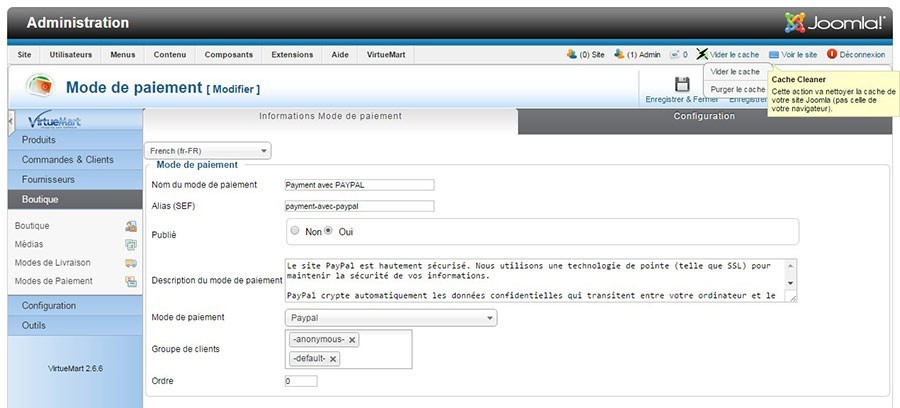Open Boutique link in sidebar submenu
This screenshot has height=408, width=900.
pos(32,226)
